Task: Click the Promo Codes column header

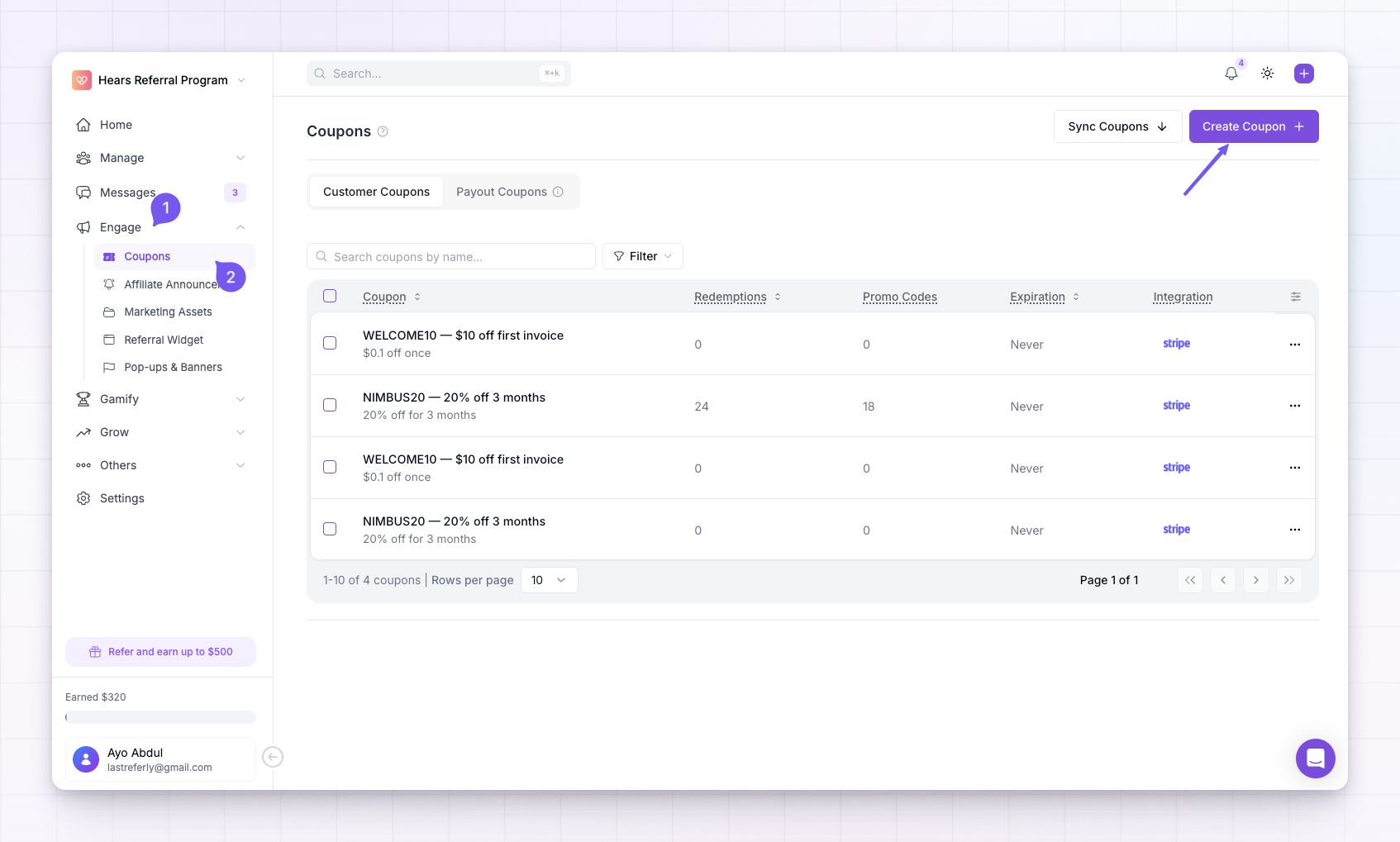Action: coord(900,297)
